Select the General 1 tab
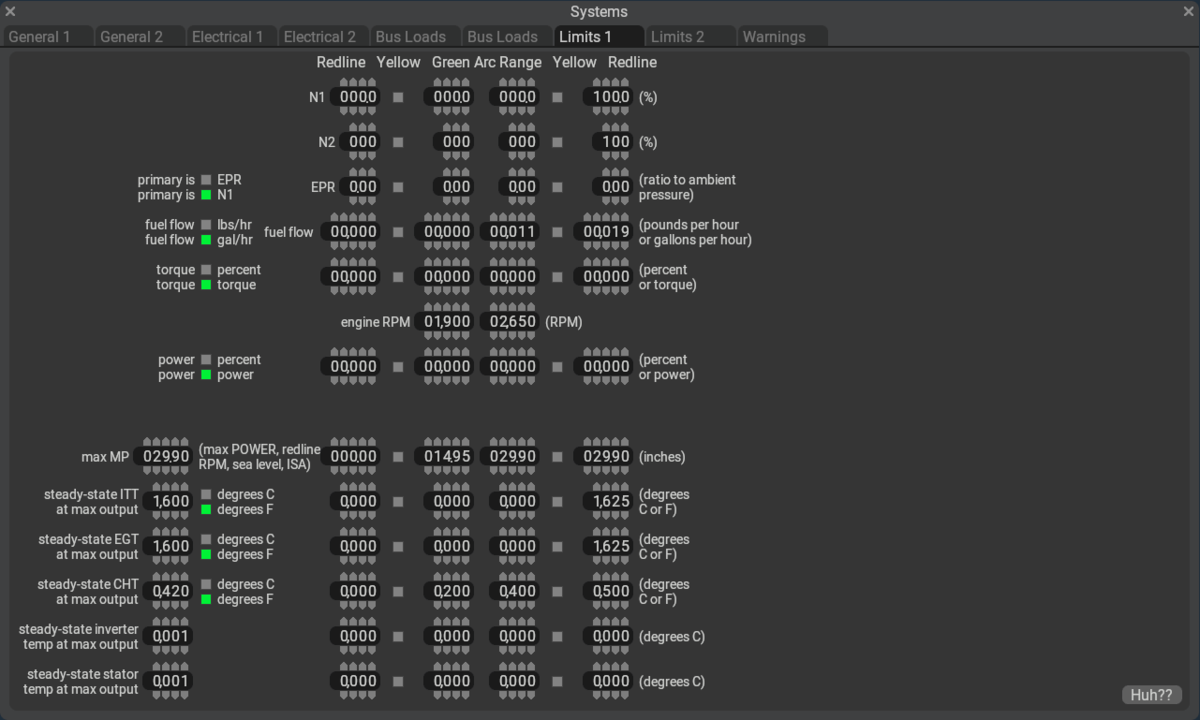The height and width of the screenshot is (720, 1200). pyautogui.click(x=40, y=37)
